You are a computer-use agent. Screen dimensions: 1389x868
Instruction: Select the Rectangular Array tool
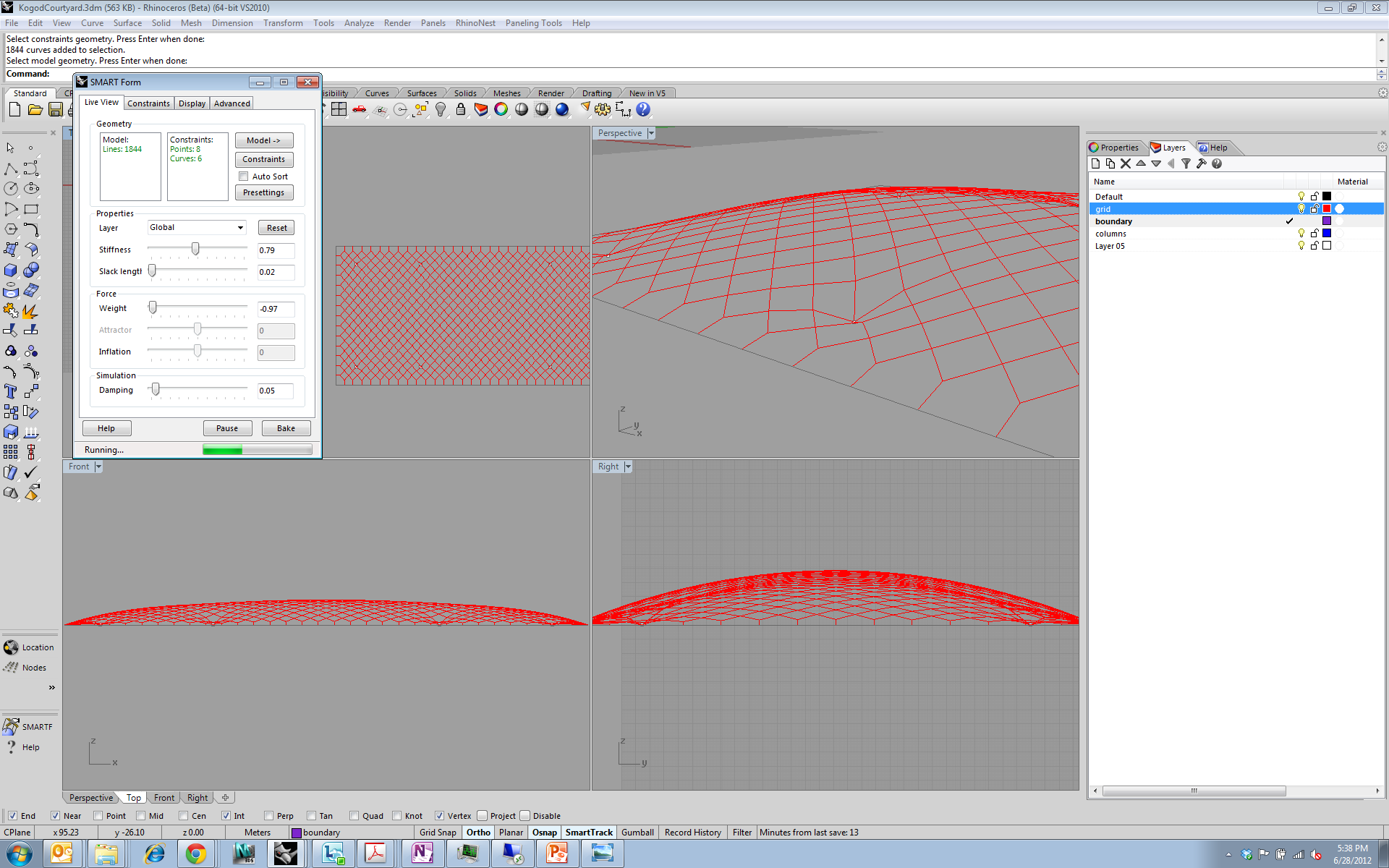coord(11,452)
